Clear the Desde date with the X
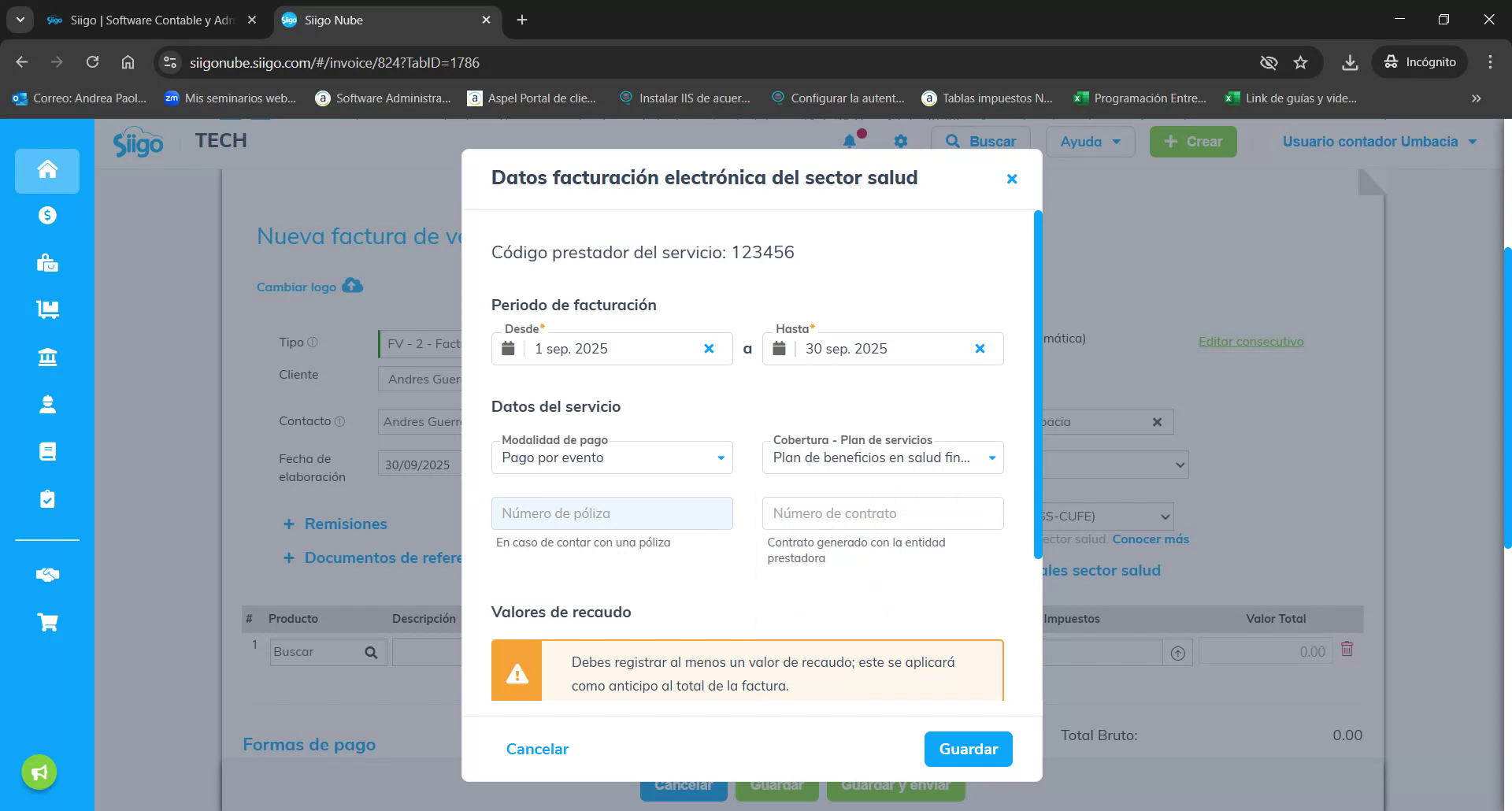Screen dimensions: 1512x811 pos(708,348)
